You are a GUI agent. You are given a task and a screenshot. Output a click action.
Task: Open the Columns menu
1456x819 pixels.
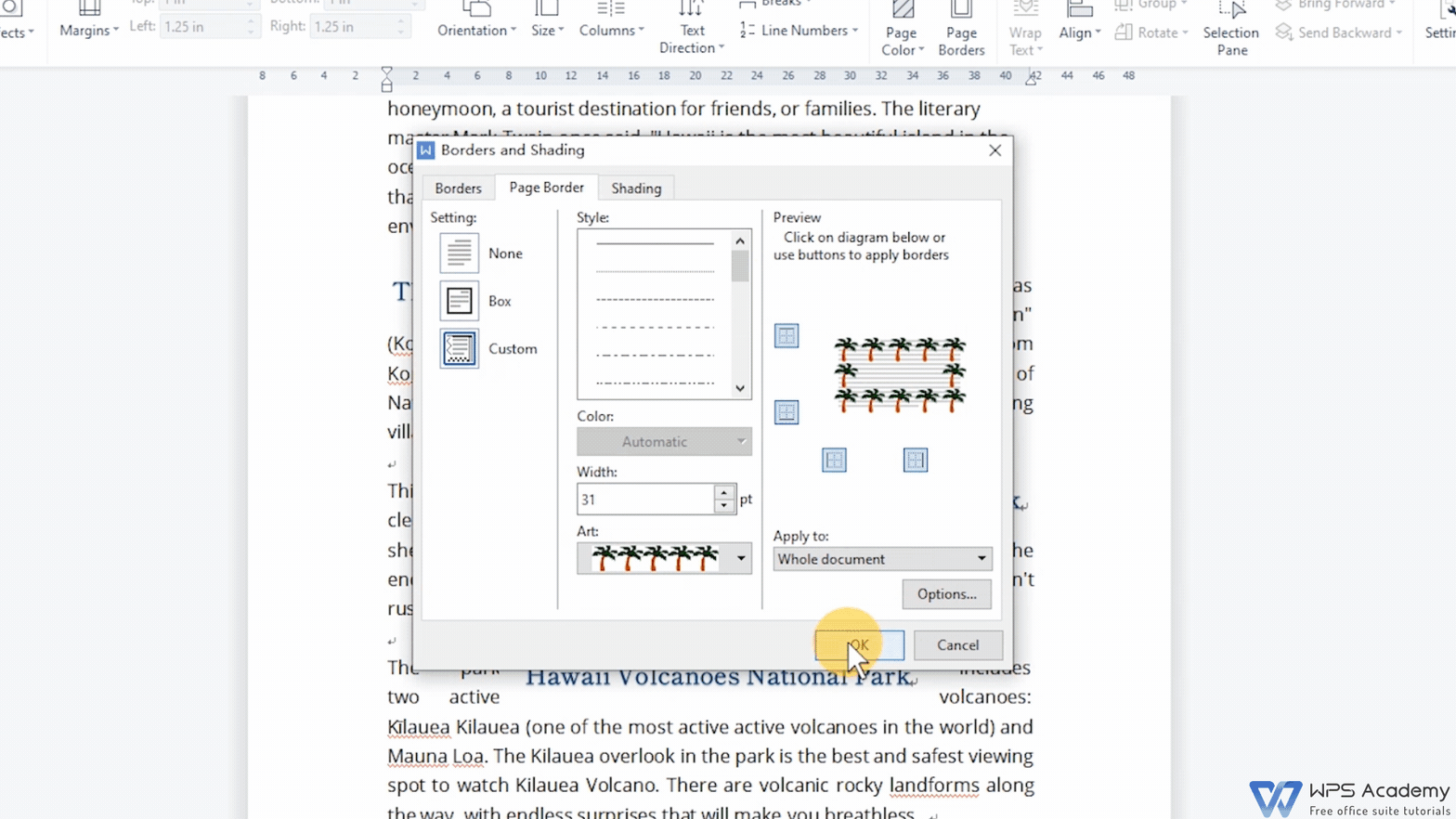coord(611,20)
